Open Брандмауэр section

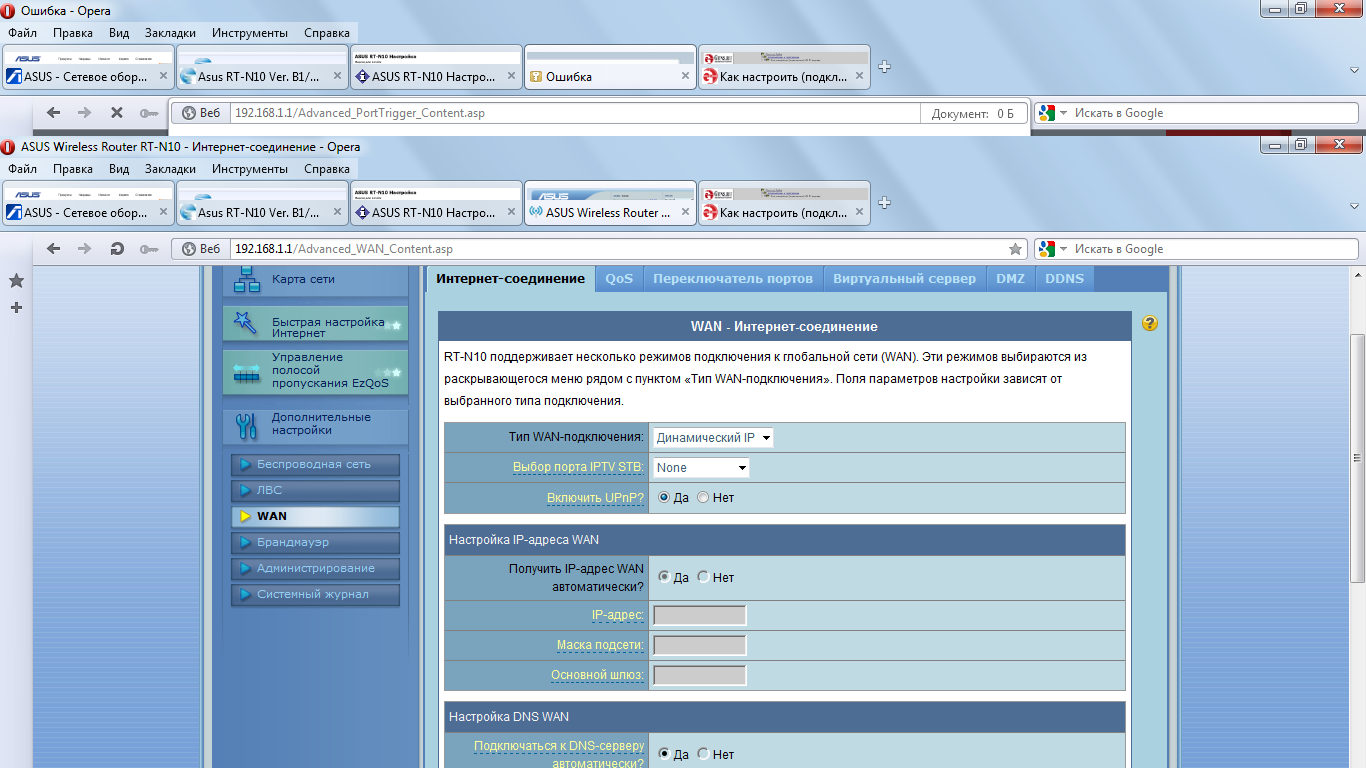tap(315, 543)
